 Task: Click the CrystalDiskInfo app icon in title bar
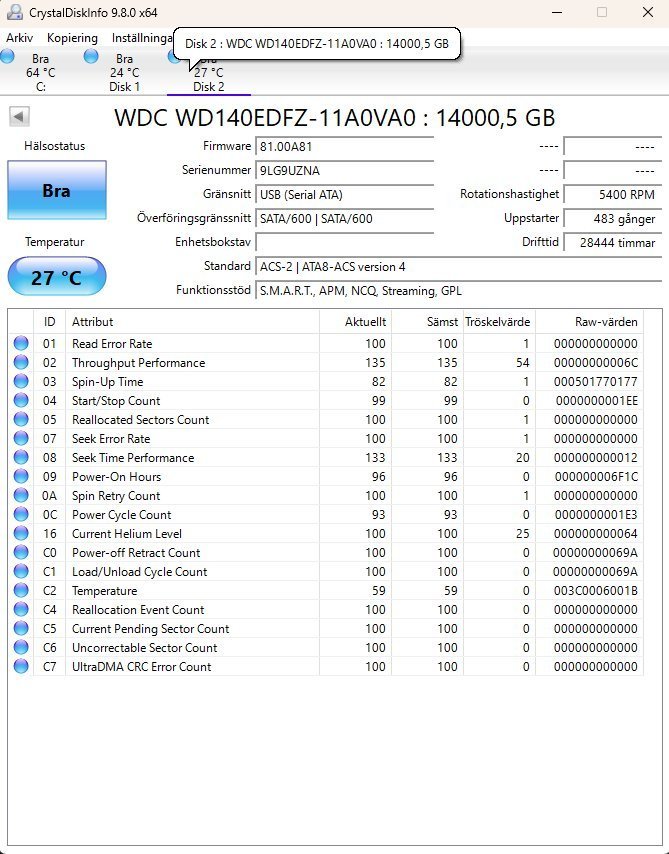pos(14,12)
